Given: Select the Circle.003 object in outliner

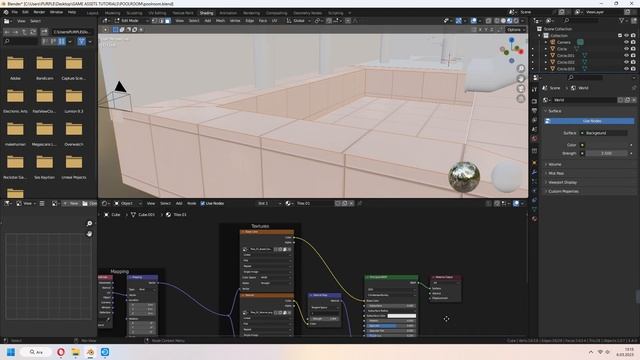Looking at the screenshot, I should (x=566, y=69).
